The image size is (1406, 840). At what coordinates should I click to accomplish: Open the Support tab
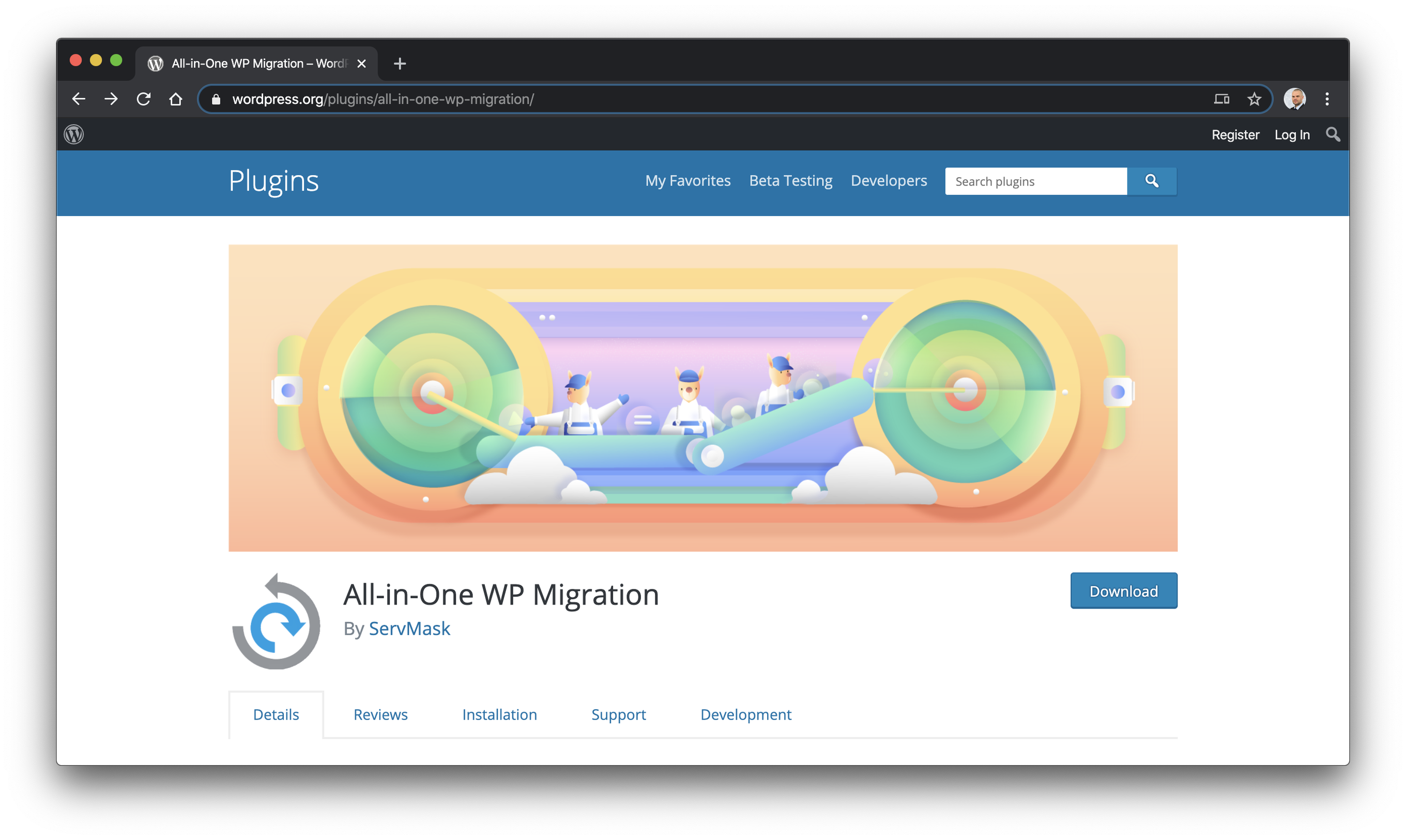click(618, 714)
